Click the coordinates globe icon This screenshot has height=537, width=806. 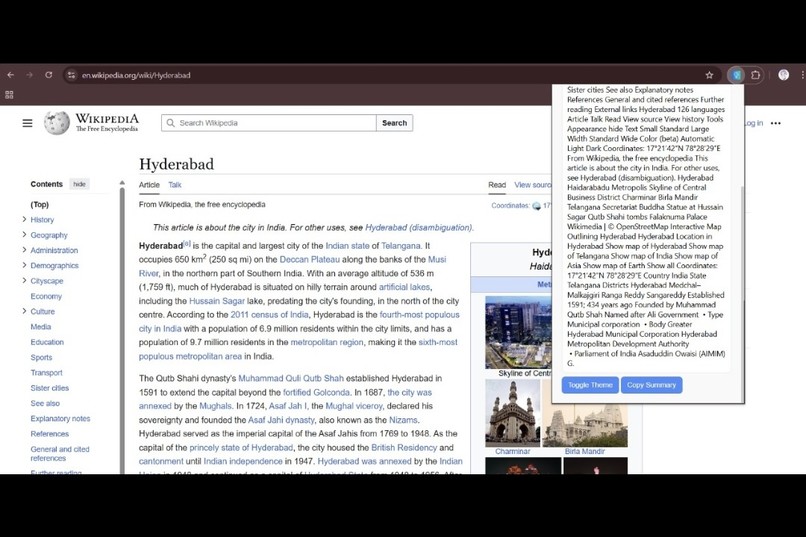(536, 206)
